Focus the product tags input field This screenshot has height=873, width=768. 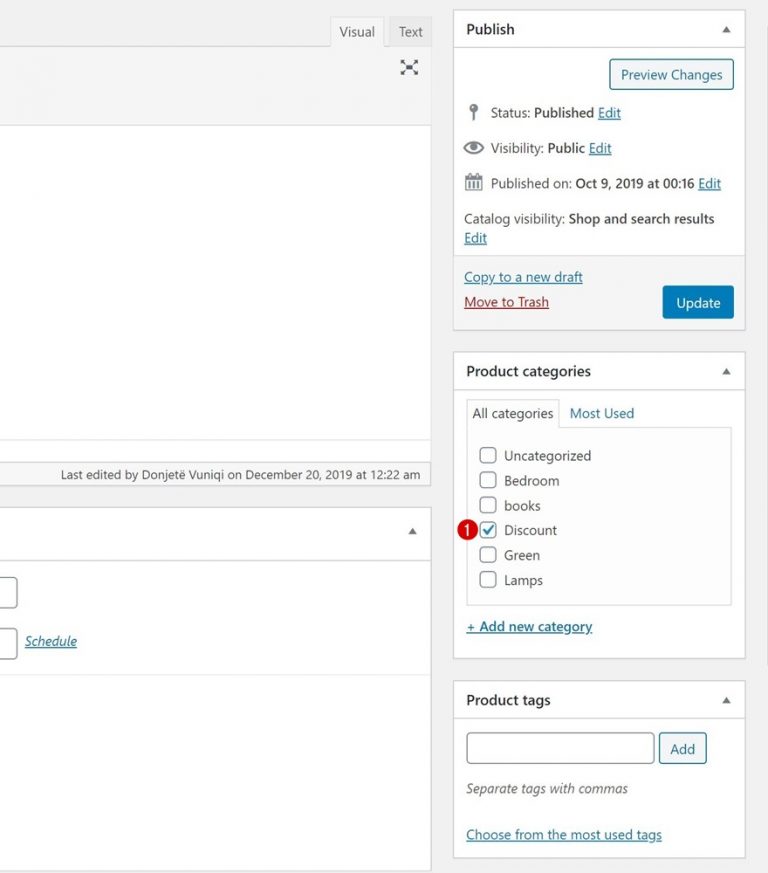pyautogui.click(x=560, y=749)
